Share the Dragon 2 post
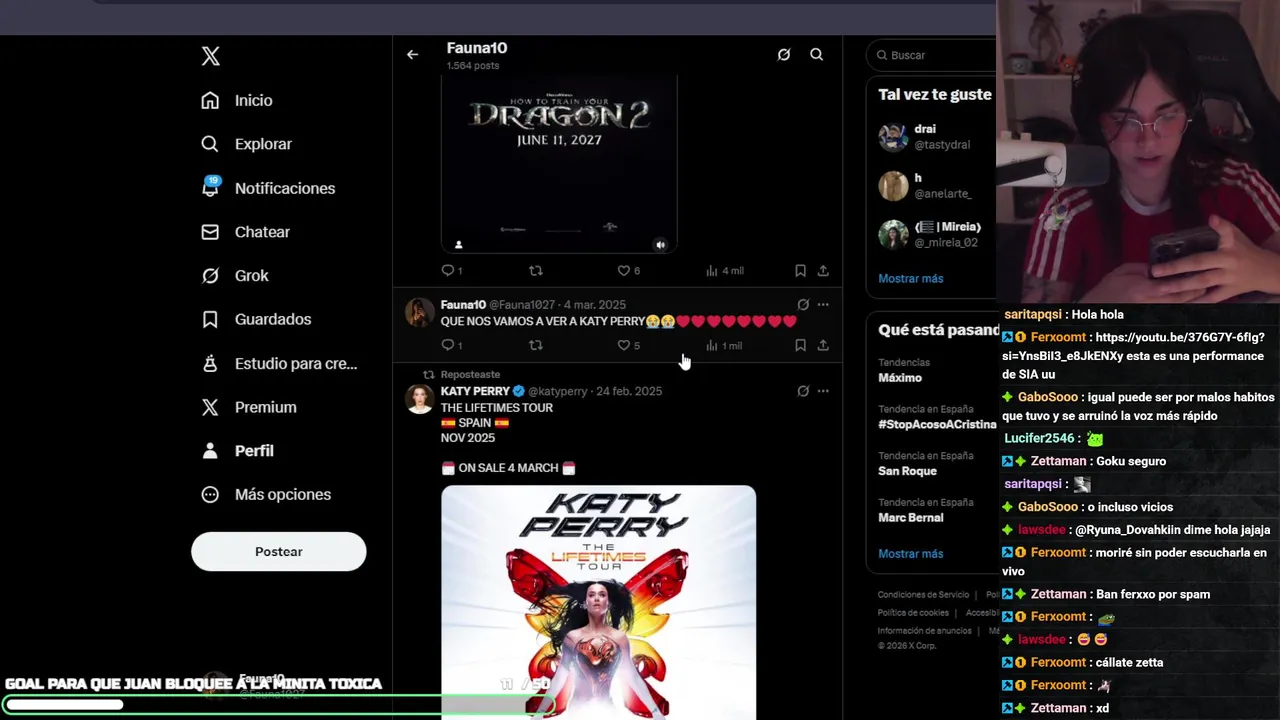This screenshot has width=1280, height=720. point(823,271)
